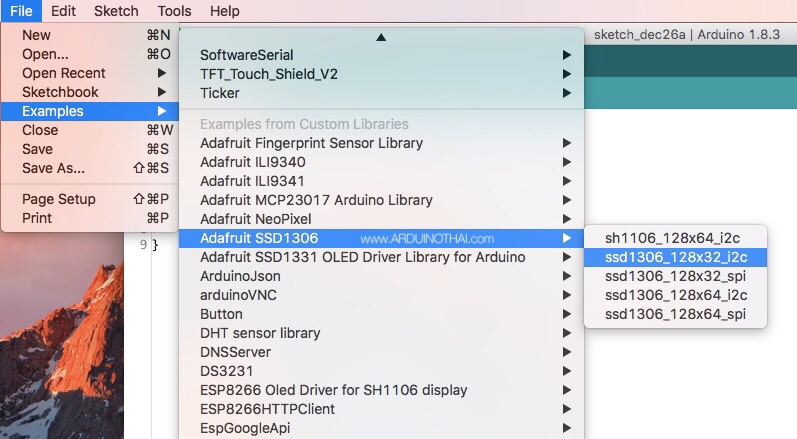Open the Tools menu
This screenshot has height=439, width=797.
174,11
